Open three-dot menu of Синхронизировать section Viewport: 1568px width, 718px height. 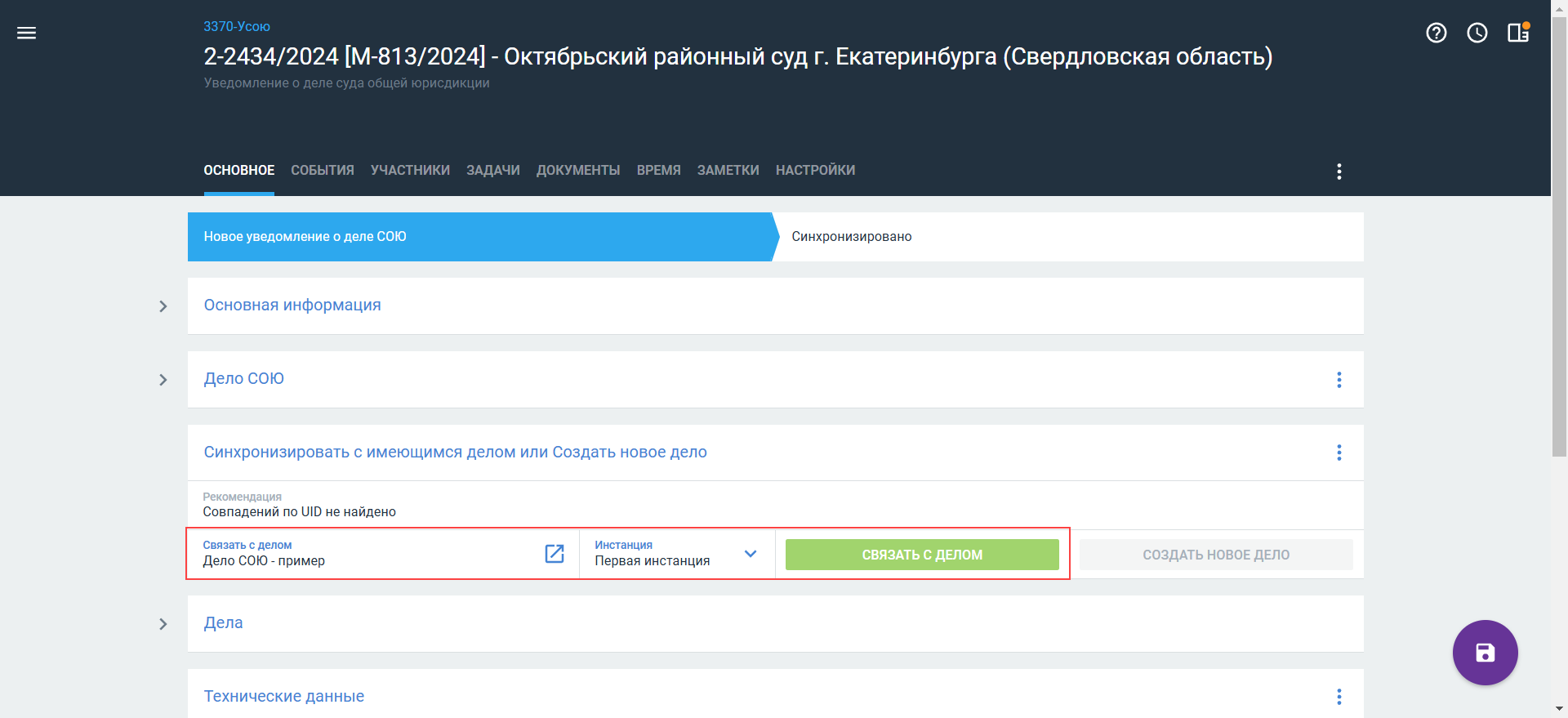click(1339, 453)
